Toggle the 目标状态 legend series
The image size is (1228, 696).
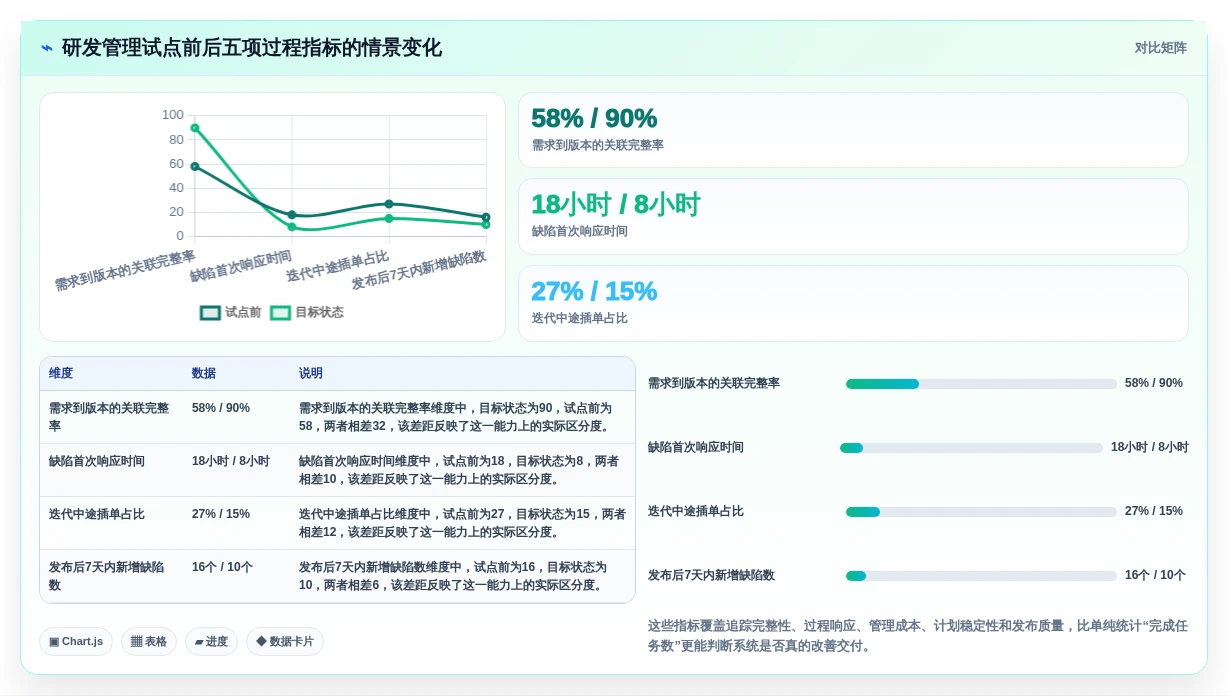(307, 312)
